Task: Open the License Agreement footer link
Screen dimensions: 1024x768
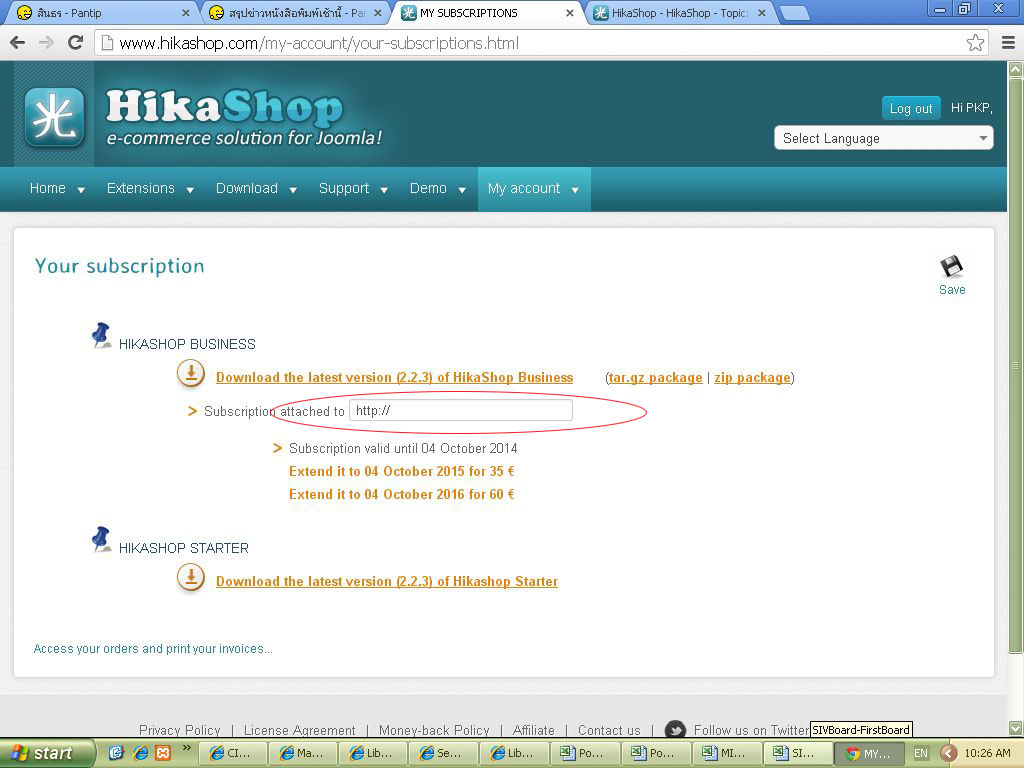Action: (300, 730)
